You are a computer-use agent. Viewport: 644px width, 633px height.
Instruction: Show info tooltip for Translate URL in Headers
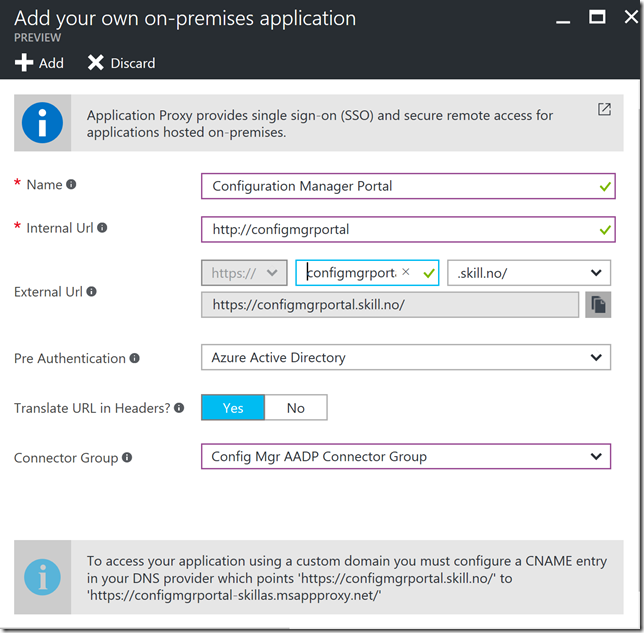(179, 408)
